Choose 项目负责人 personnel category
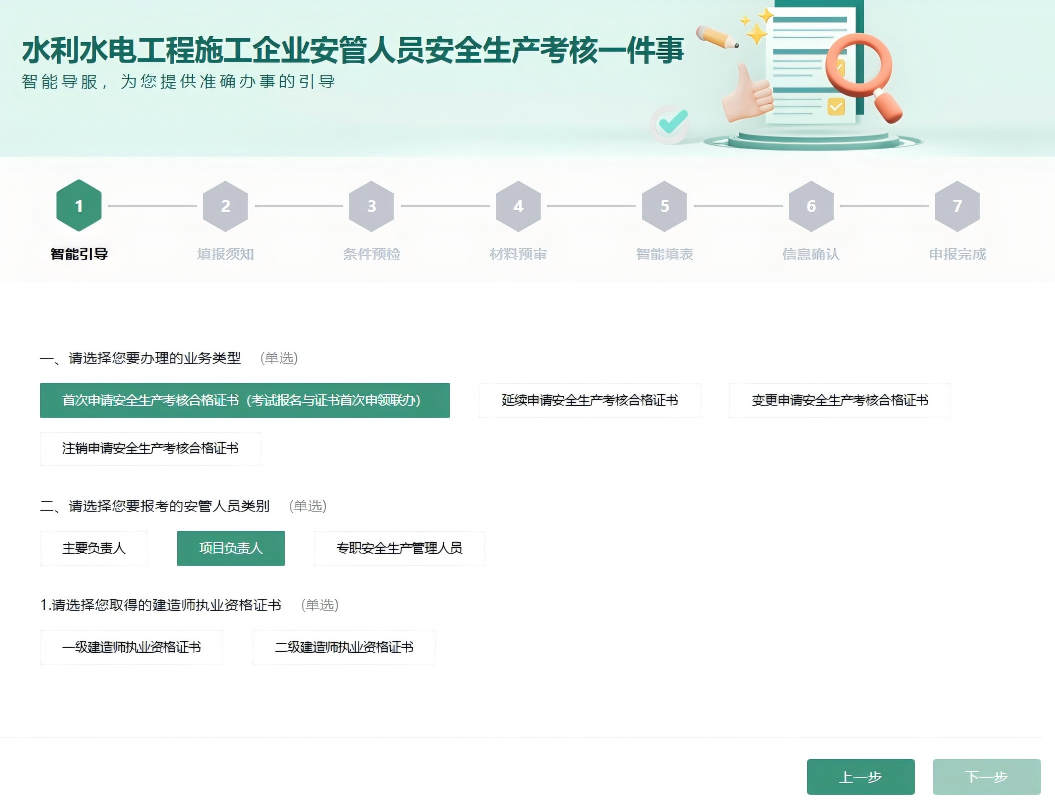This screenshot has width=1055, height=807. (231, 548)
